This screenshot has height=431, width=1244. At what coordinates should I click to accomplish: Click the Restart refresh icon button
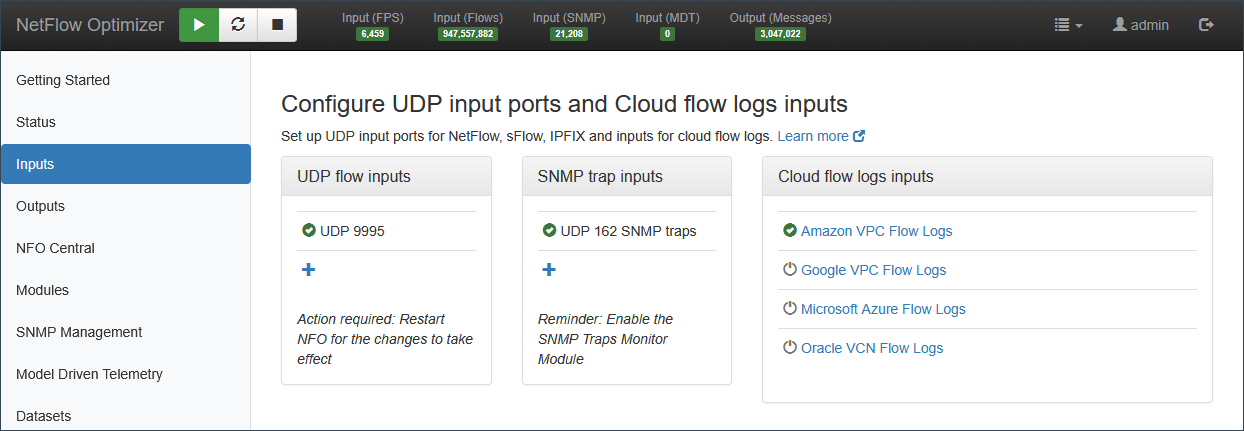(238, 25)
